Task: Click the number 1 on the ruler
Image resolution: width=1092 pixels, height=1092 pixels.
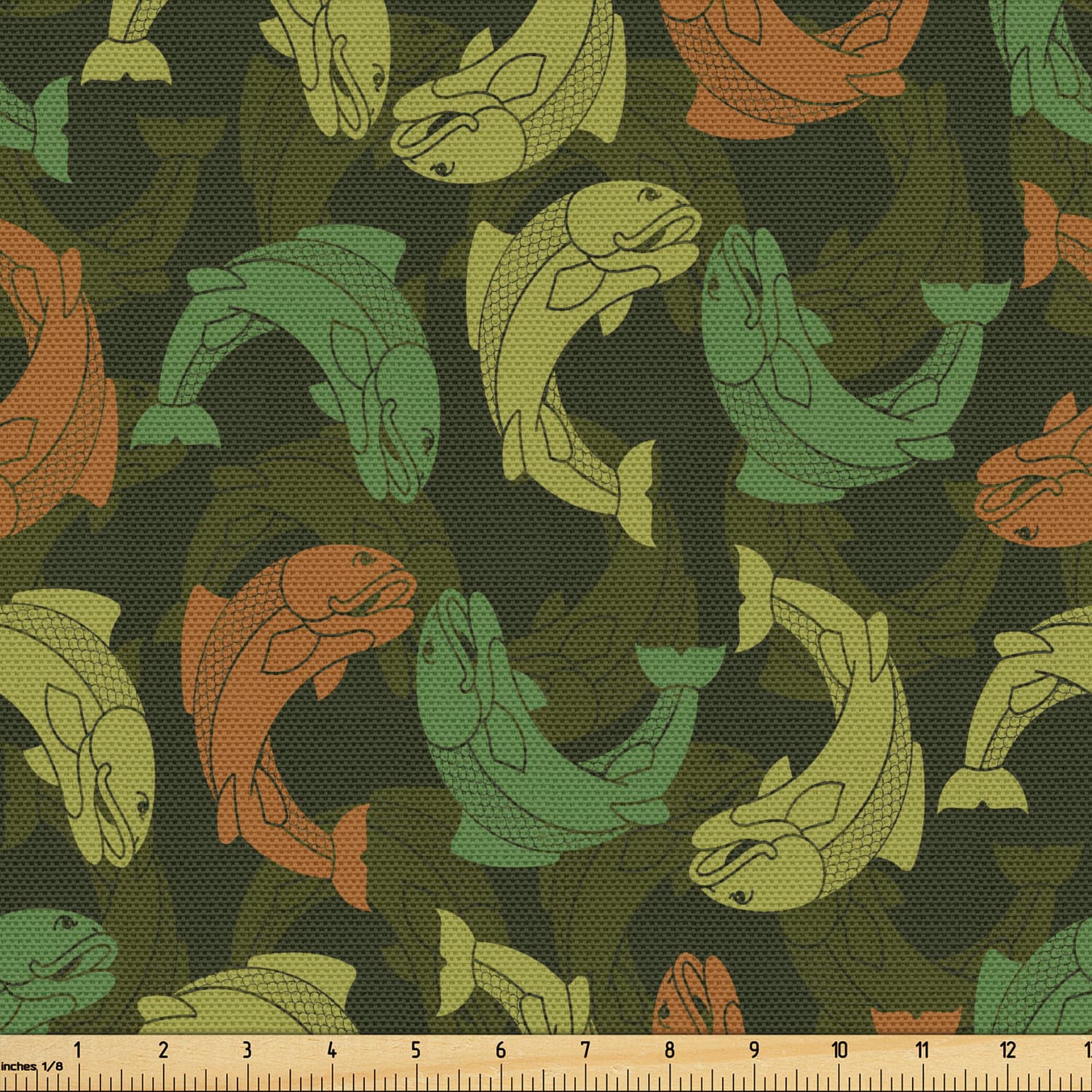Action: (77, 1049)
